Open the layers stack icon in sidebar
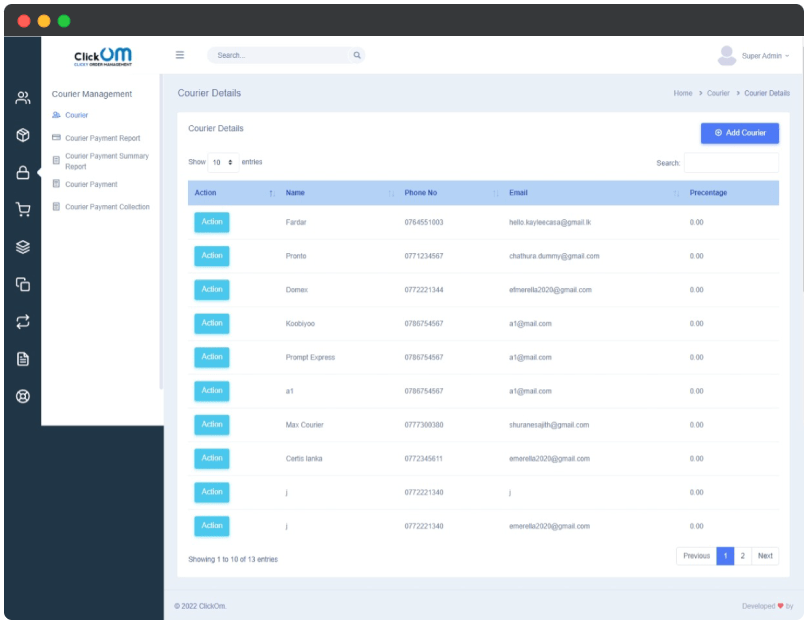Image resolution: width=808 pixels, height=624 pixels. (x=23, y=247)
